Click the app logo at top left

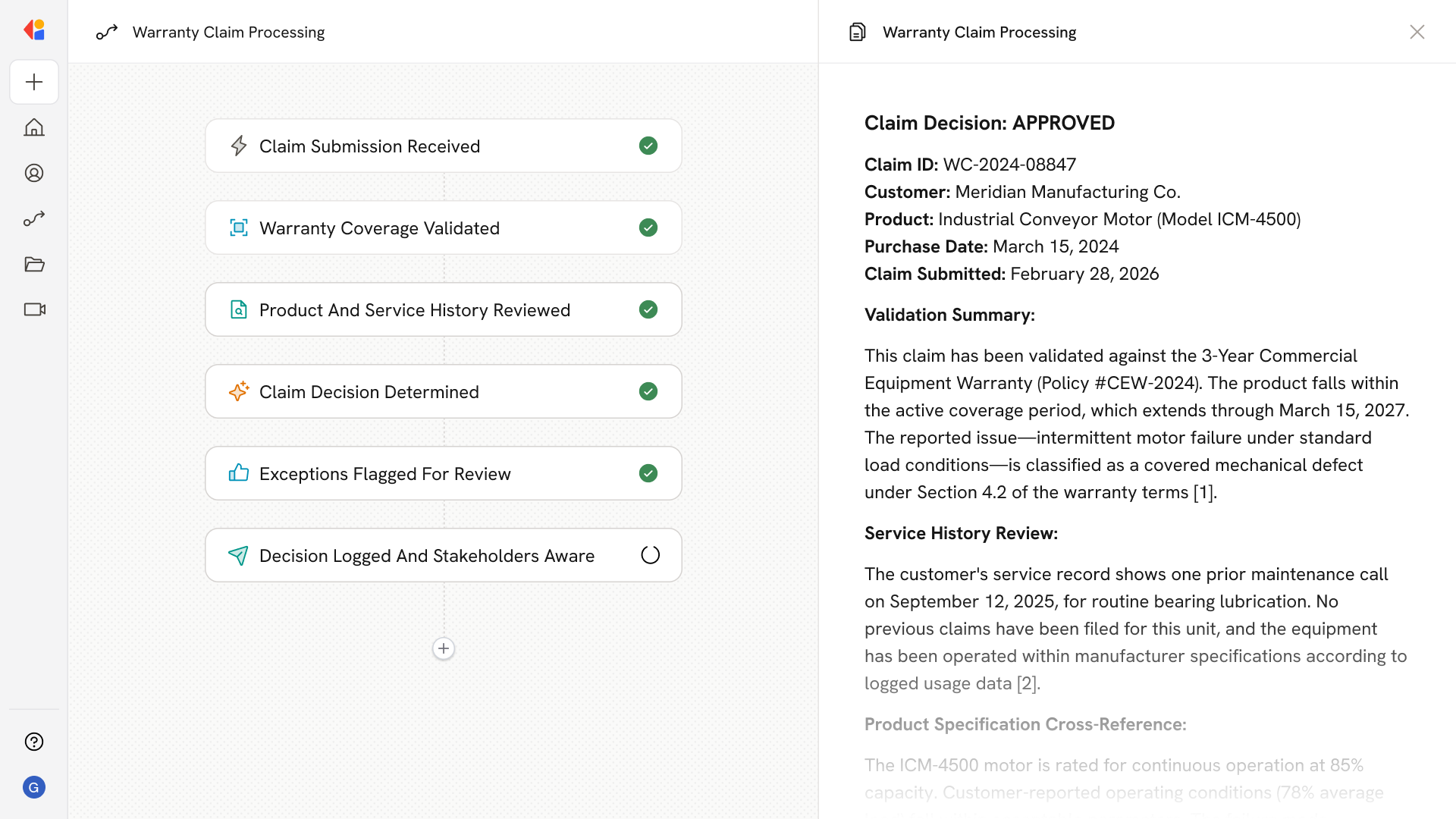pyautogui.click(x=34, y=30)
